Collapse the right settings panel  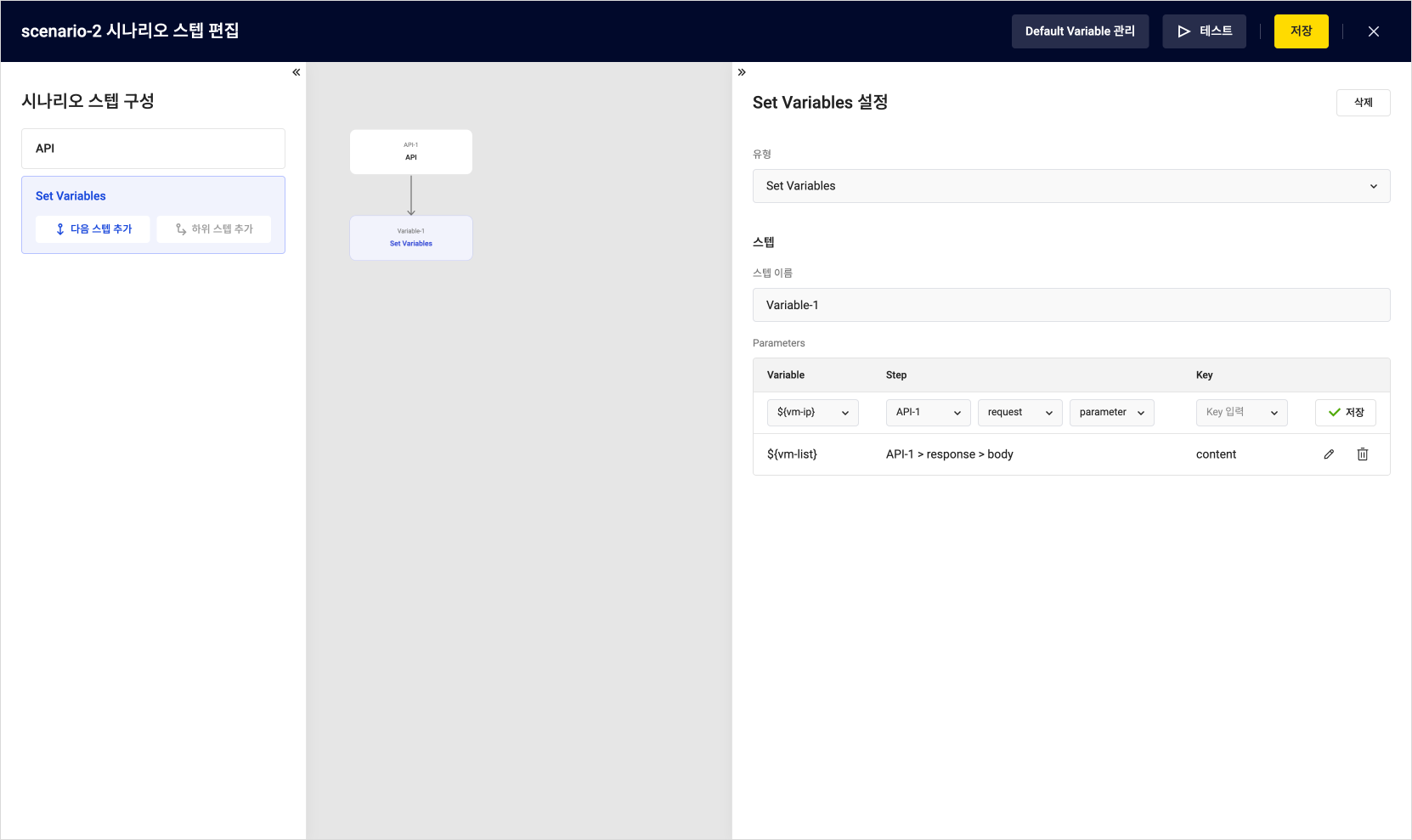click(742, 72)
